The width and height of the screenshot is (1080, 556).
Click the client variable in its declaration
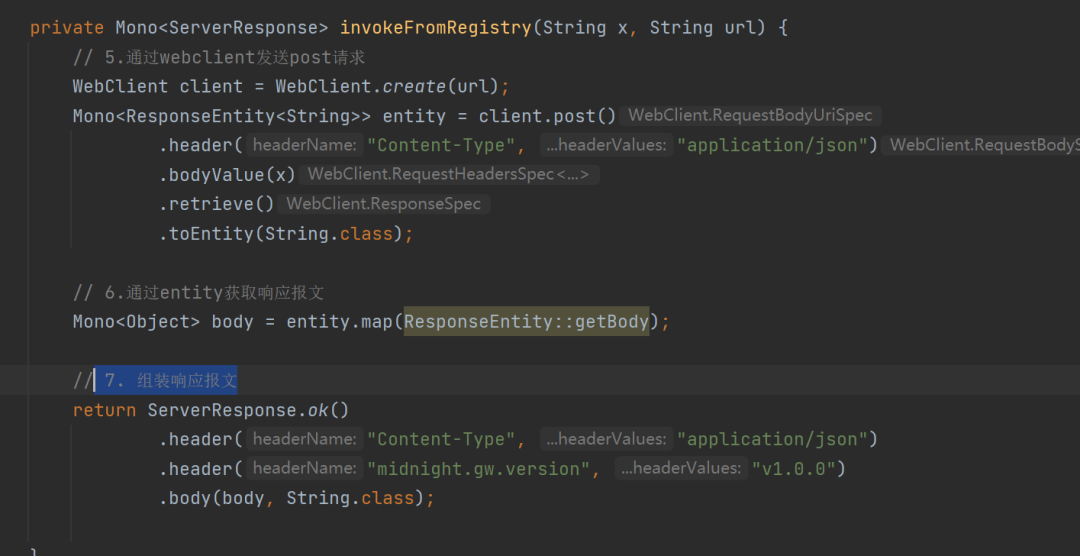pyautogui.click(x=211, y=86)
